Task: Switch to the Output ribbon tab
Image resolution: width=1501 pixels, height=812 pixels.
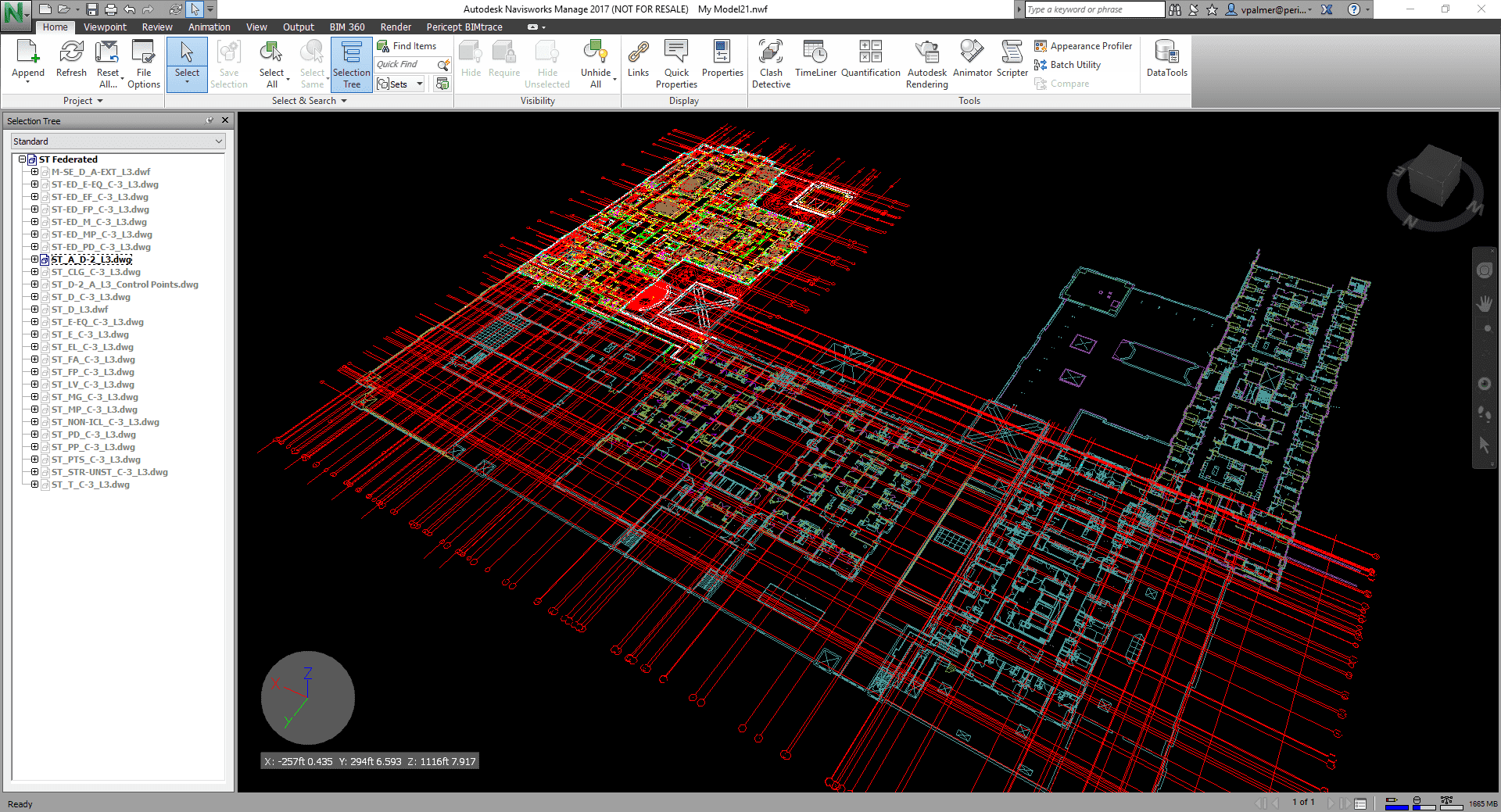Action: pos(298,27)
